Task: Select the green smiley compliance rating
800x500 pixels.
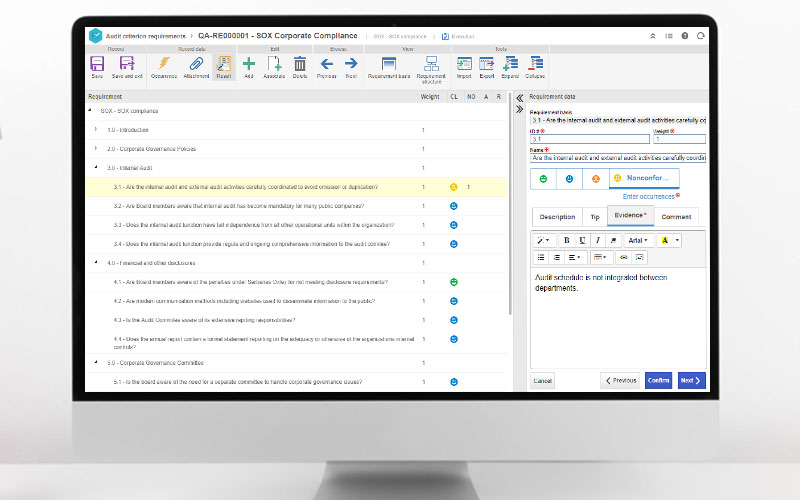Action: (x=544, y=178)
